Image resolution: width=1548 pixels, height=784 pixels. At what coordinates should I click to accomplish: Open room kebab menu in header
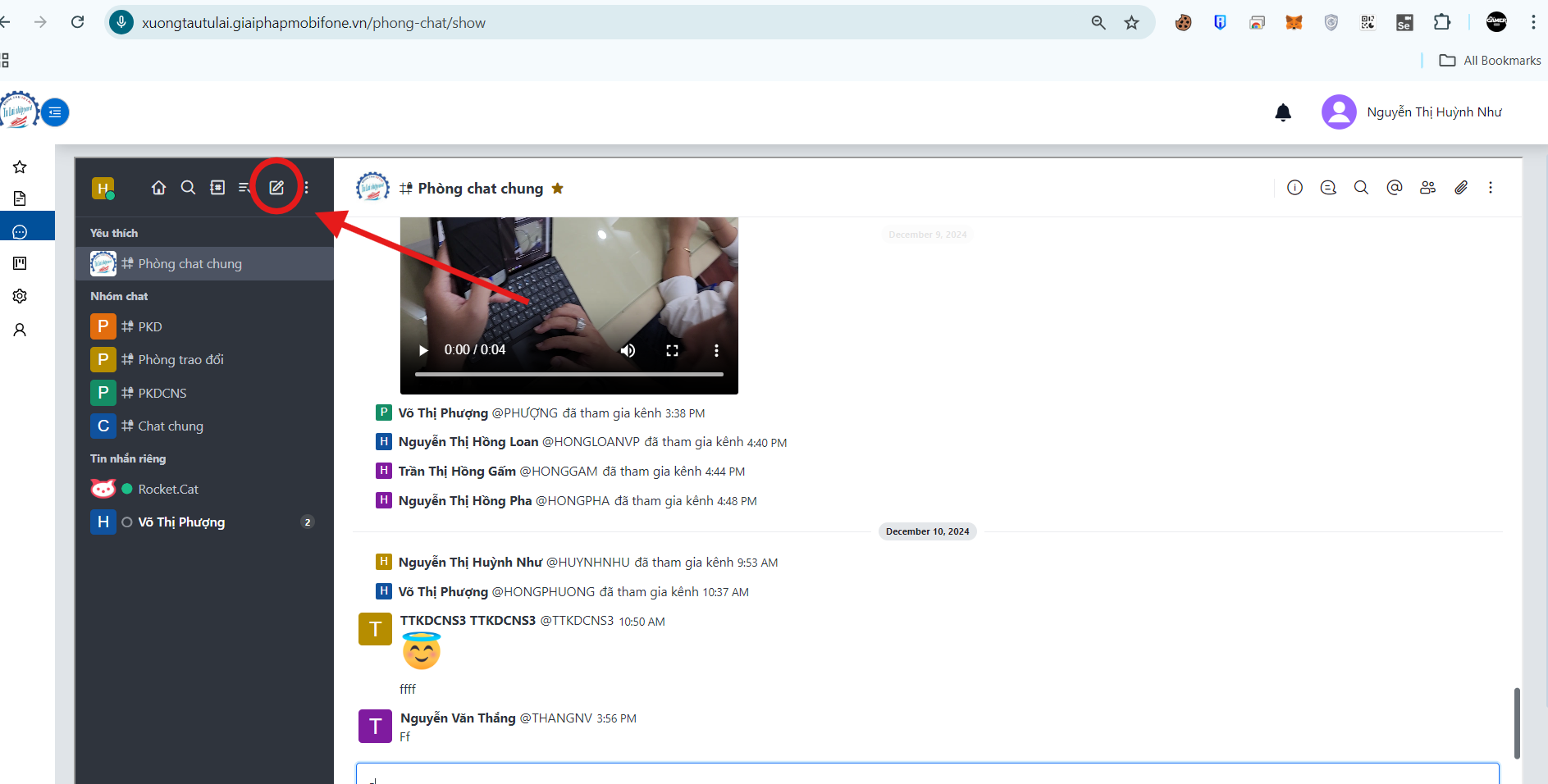pyautogui.click(x=1491, y=188)
